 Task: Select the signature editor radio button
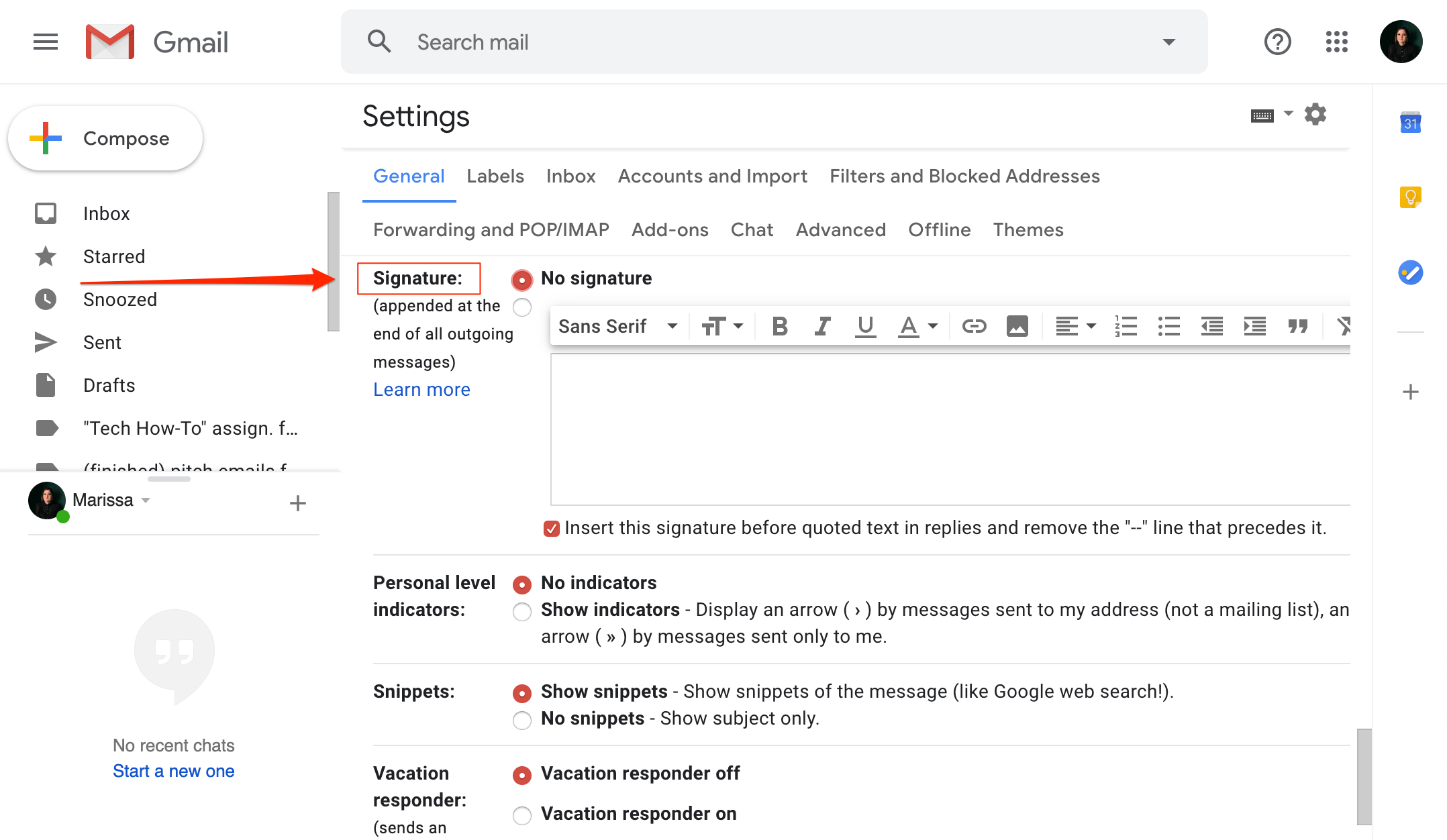522,308
